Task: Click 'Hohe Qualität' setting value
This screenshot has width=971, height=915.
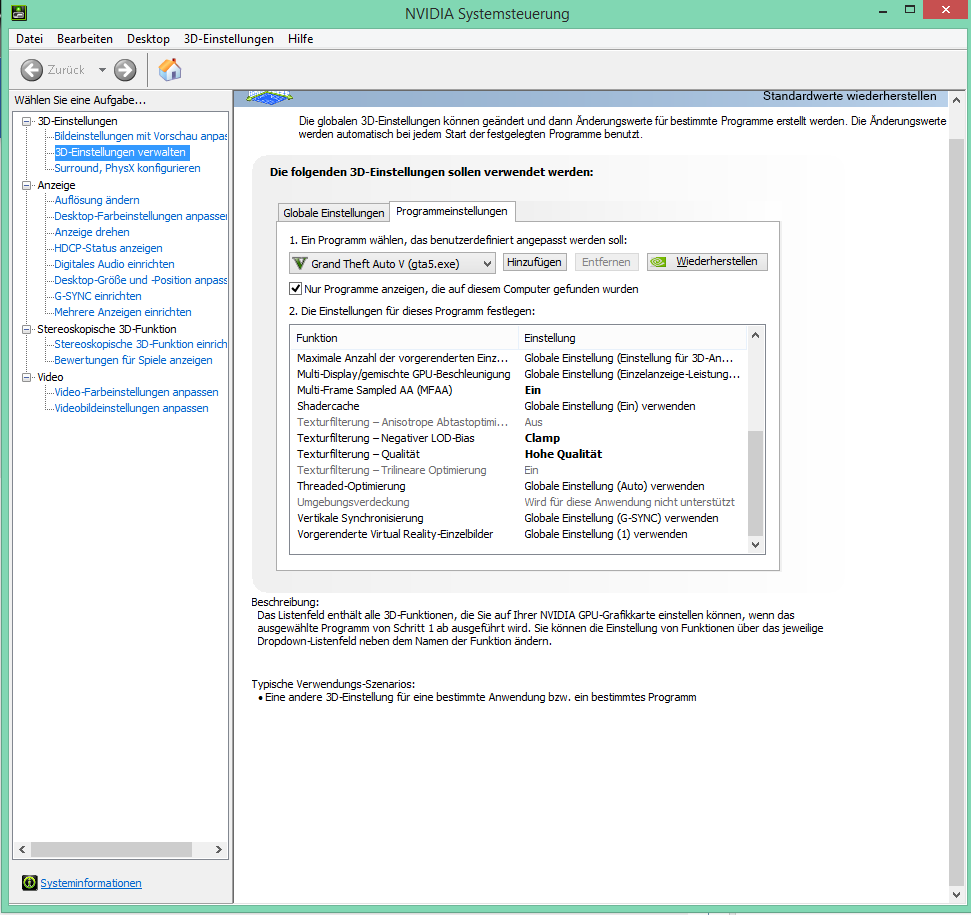Action: [x=563, y=454]
